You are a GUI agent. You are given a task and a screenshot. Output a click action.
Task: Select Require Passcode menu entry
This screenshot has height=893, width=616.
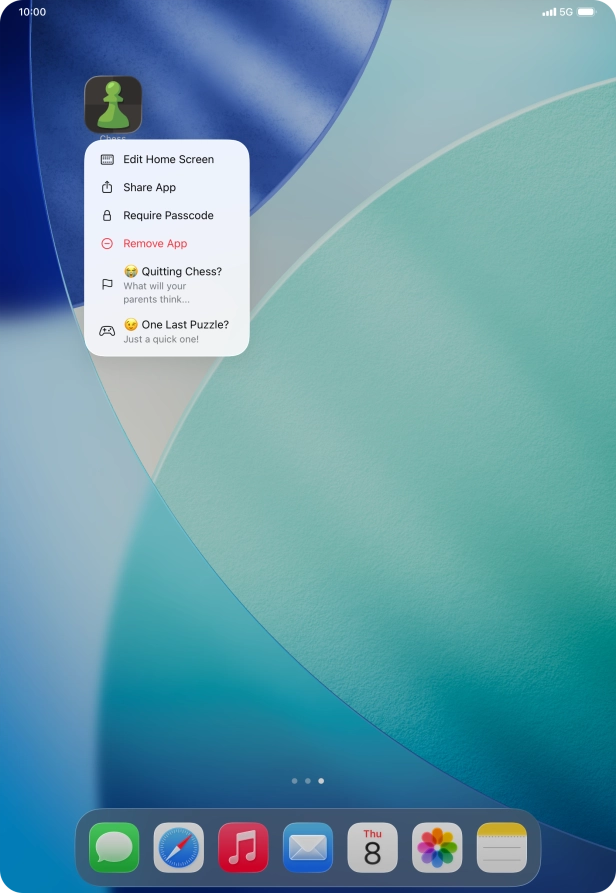coord(168,215)
